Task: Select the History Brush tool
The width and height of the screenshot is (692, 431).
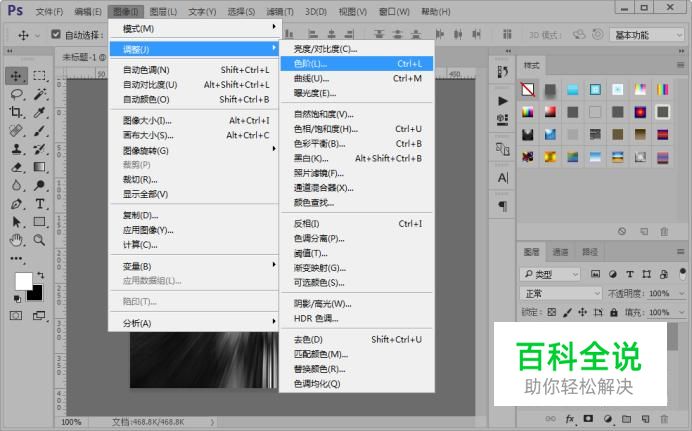Action: tap(40, 149)
